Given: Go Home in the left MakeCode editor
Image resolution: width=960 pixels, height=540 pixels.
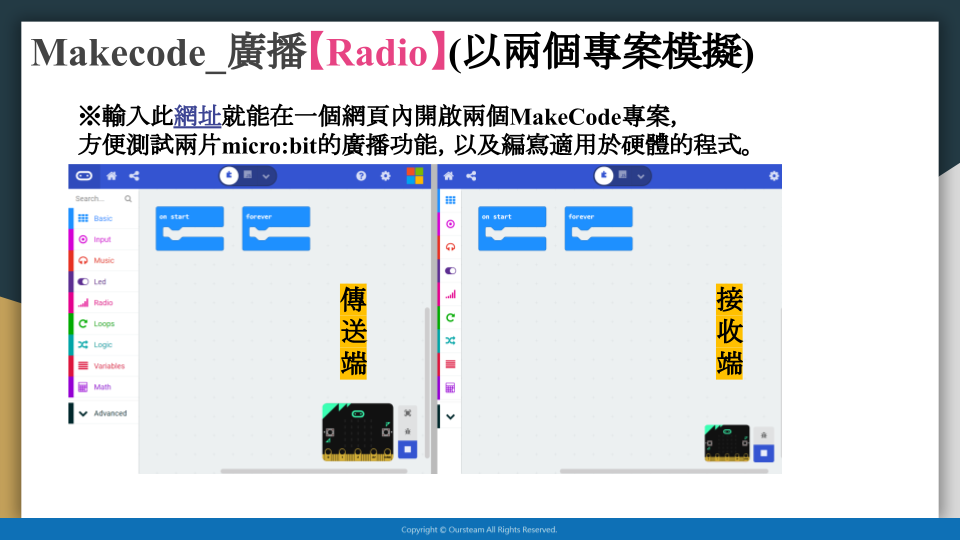Looking at the screenshot, I should tap(111, 176).
